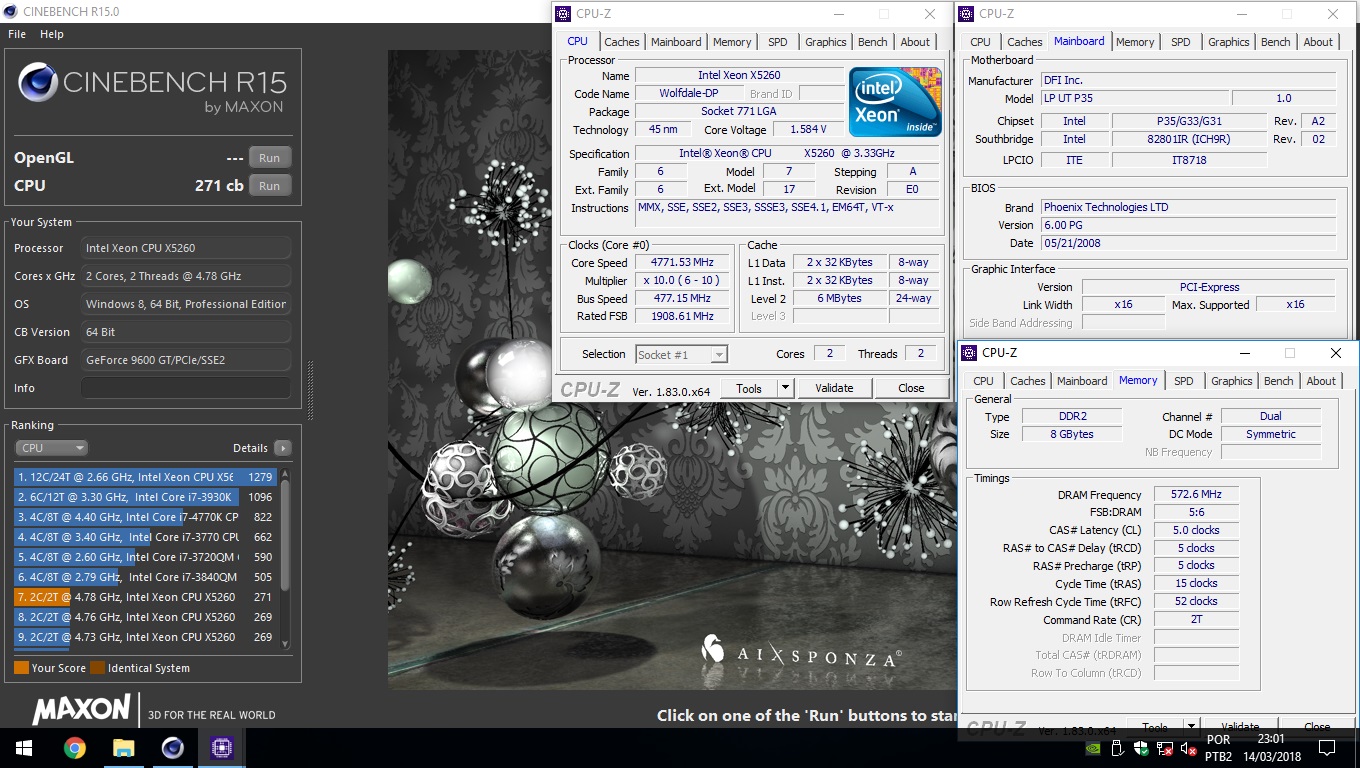1360x768 pixels.
Task: Switch to CPU-Z taskbar icon
Action: [x=221, y=748]
